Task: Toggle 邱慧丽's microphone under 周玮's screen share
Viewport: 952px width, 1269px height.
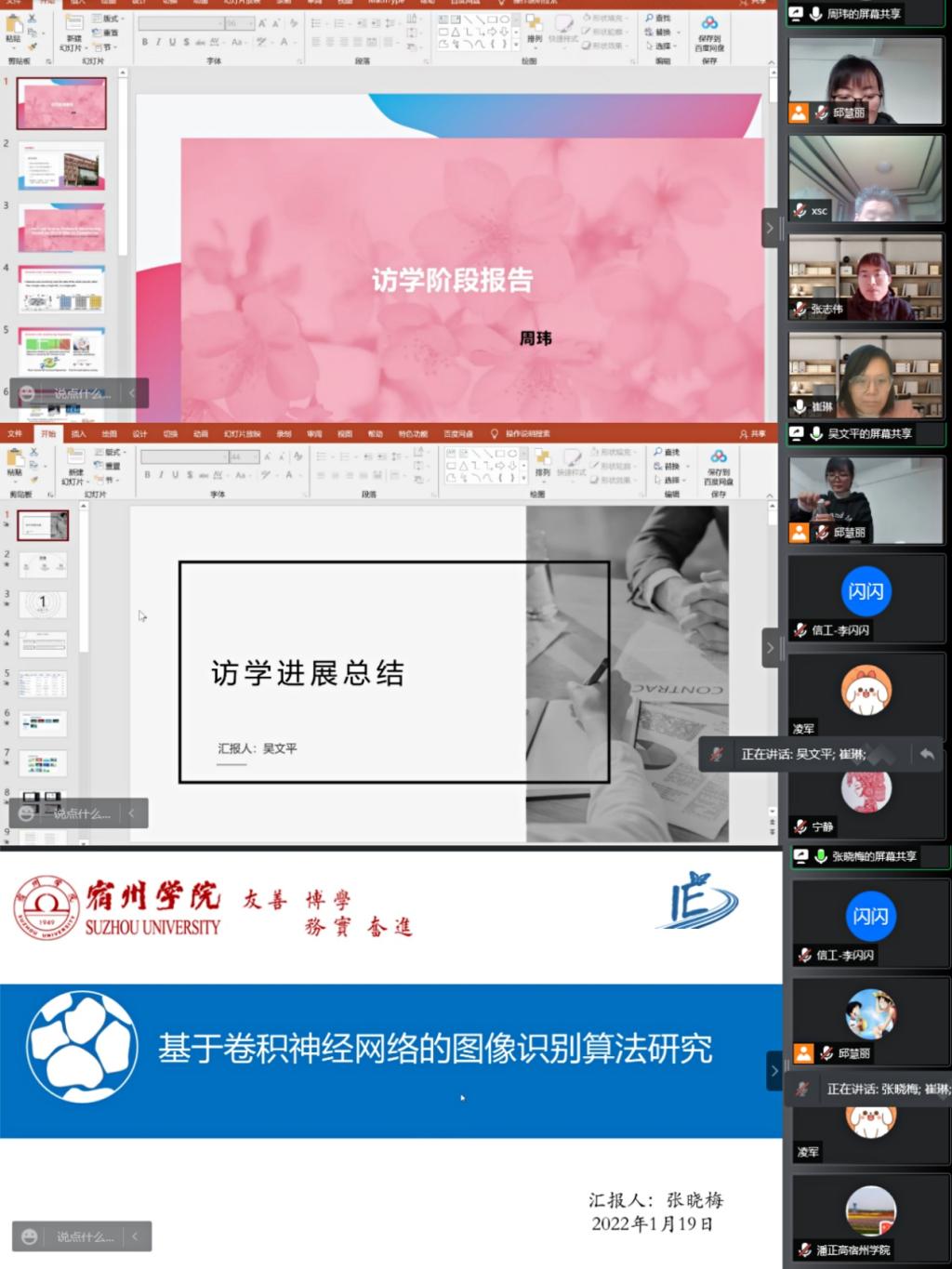Action: pos(822,112)
